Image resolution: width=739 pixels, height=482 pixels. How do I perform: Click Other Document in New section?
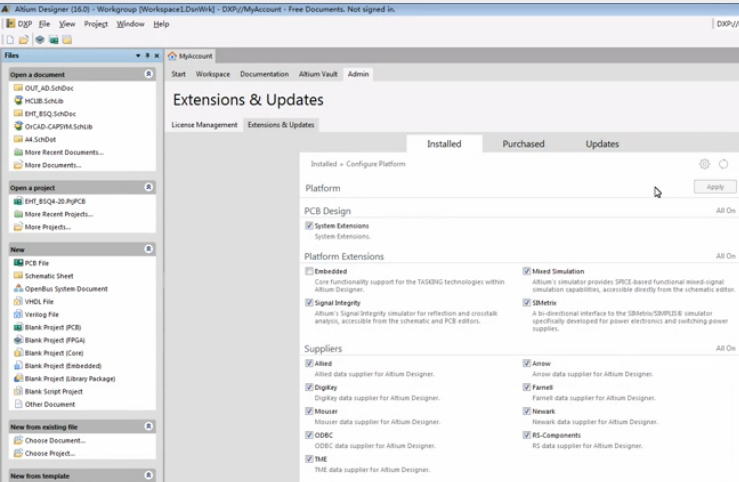coord(49,404)
